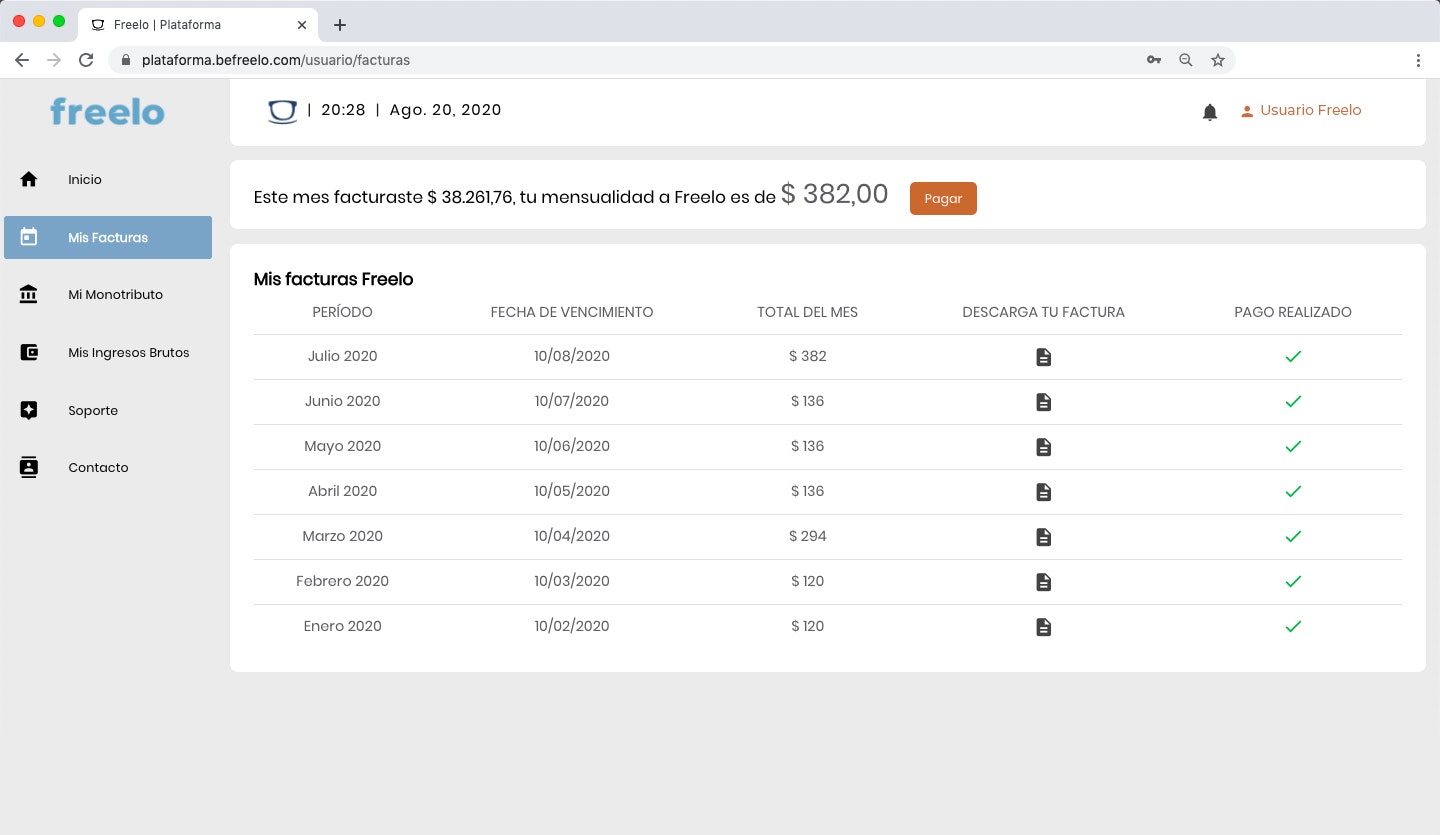
Task: Click the $ 294 total cell
Action: (x=807, y=536)
